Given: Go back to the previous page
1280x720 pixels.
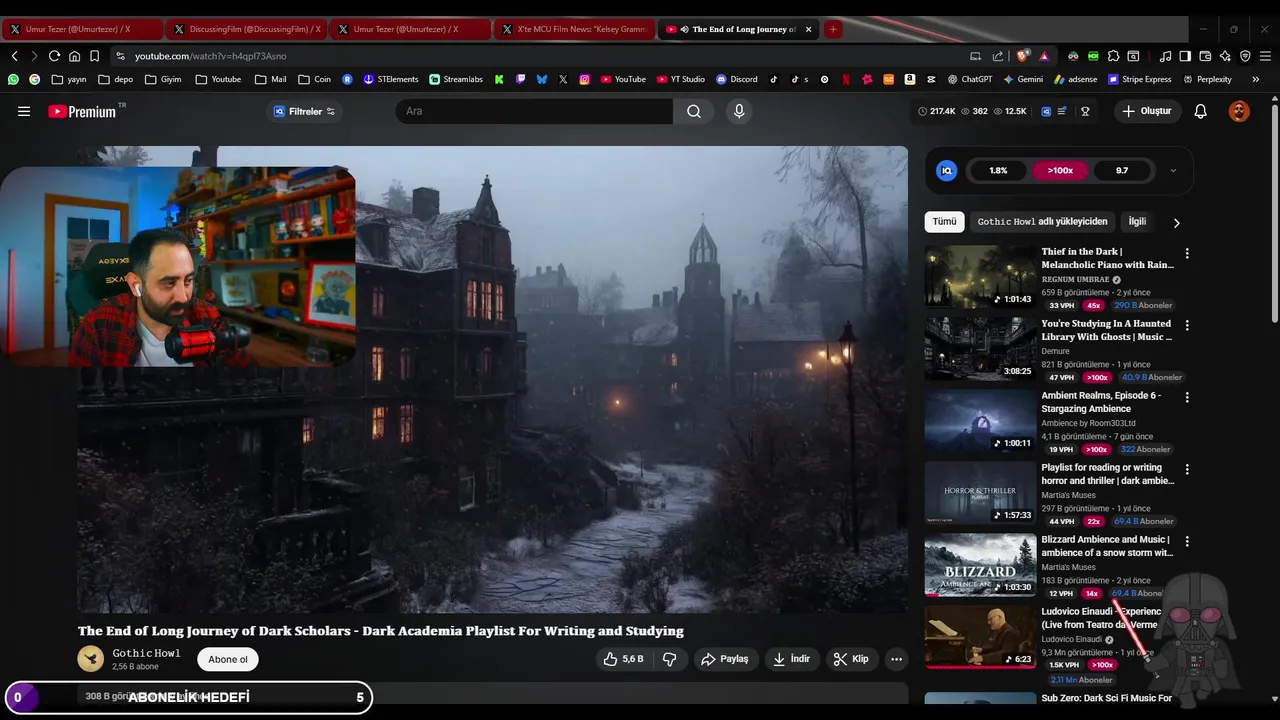Looking at the screenshot, I should click(x=14, y=56).
